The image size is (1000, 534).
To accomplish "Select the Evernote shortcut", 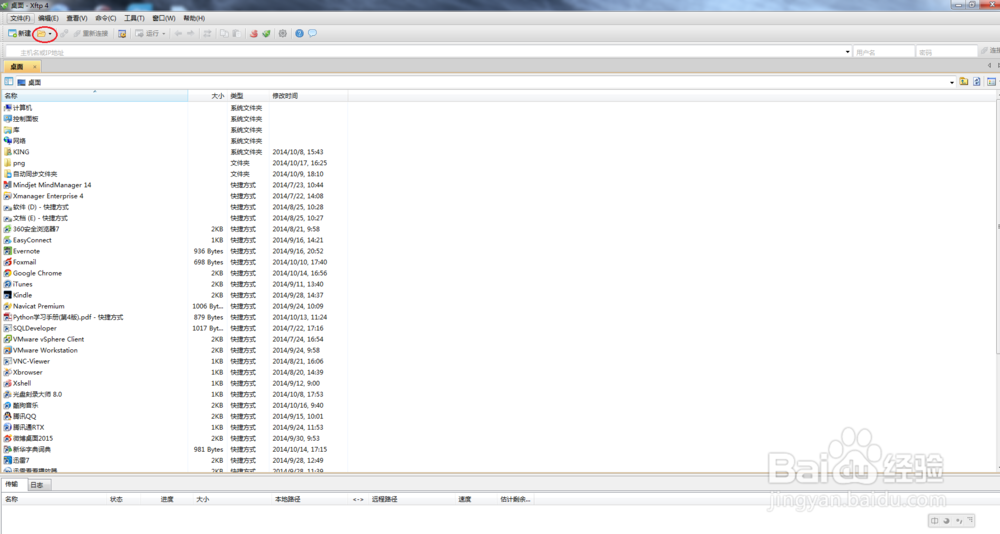I will [x=22, y=251].
